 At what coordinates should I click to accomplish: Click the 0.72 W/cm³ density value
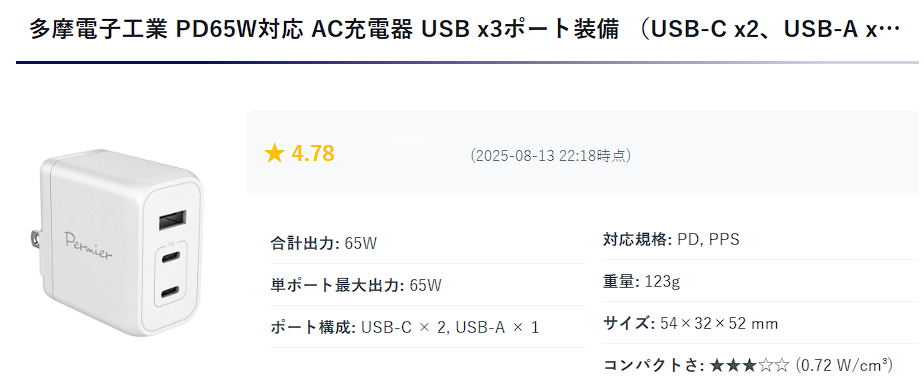point(844,365)
